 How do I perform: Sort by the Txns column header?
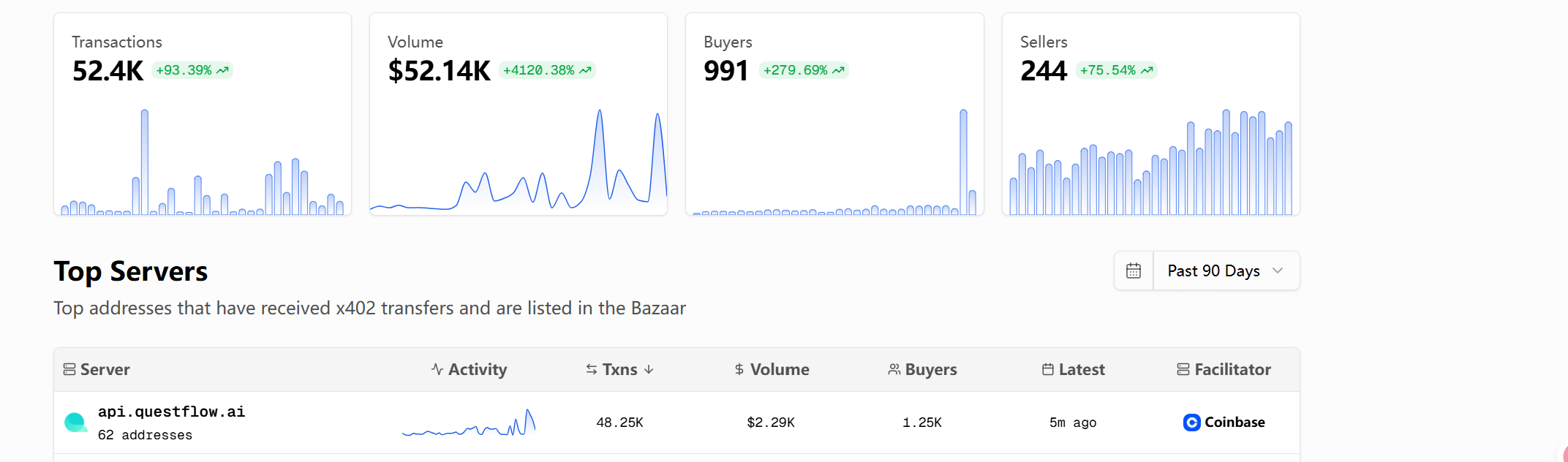pos(619,369)
